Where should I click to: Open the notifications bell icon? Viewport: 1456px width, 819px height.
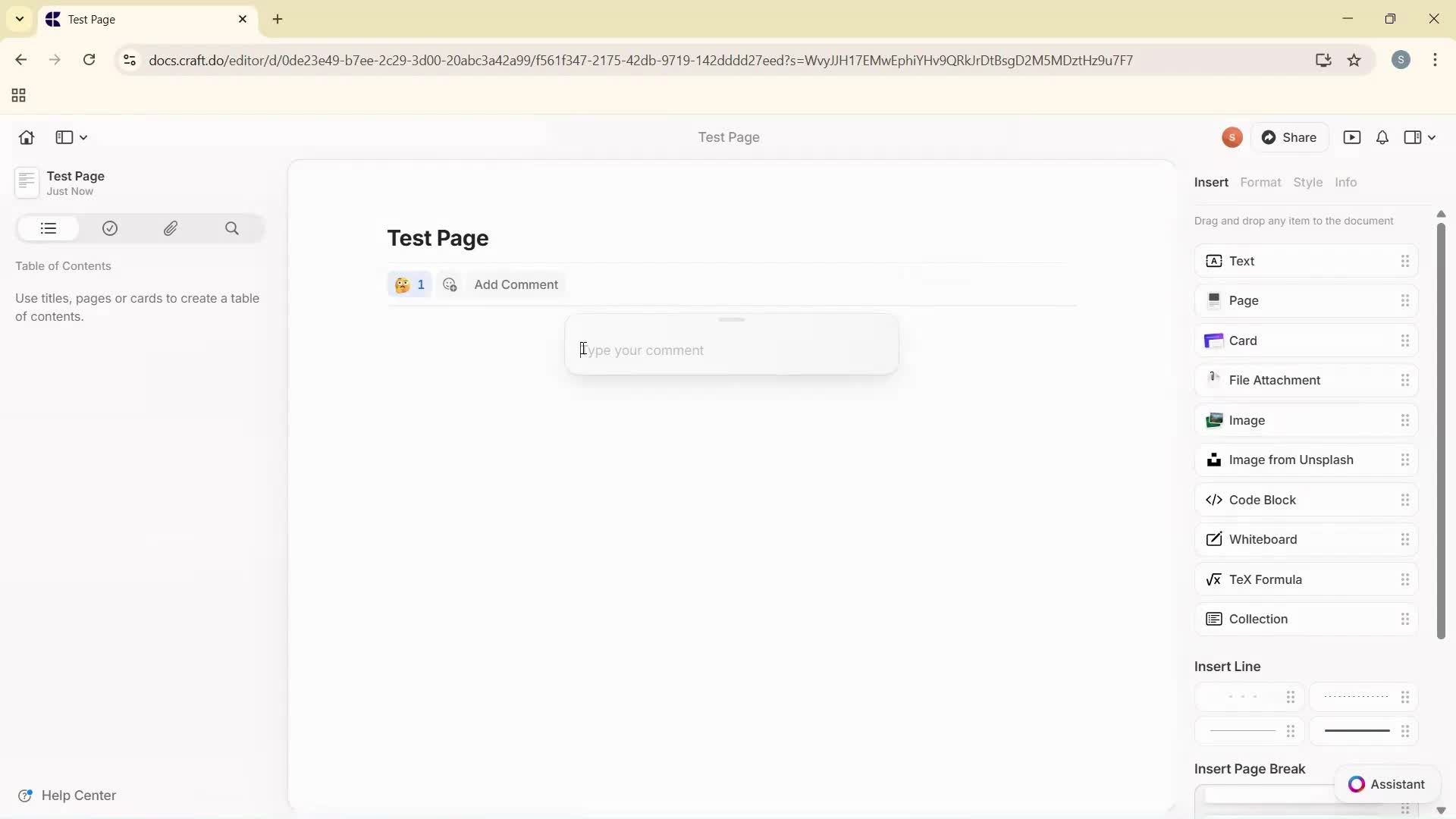(x=1382, y=137)
